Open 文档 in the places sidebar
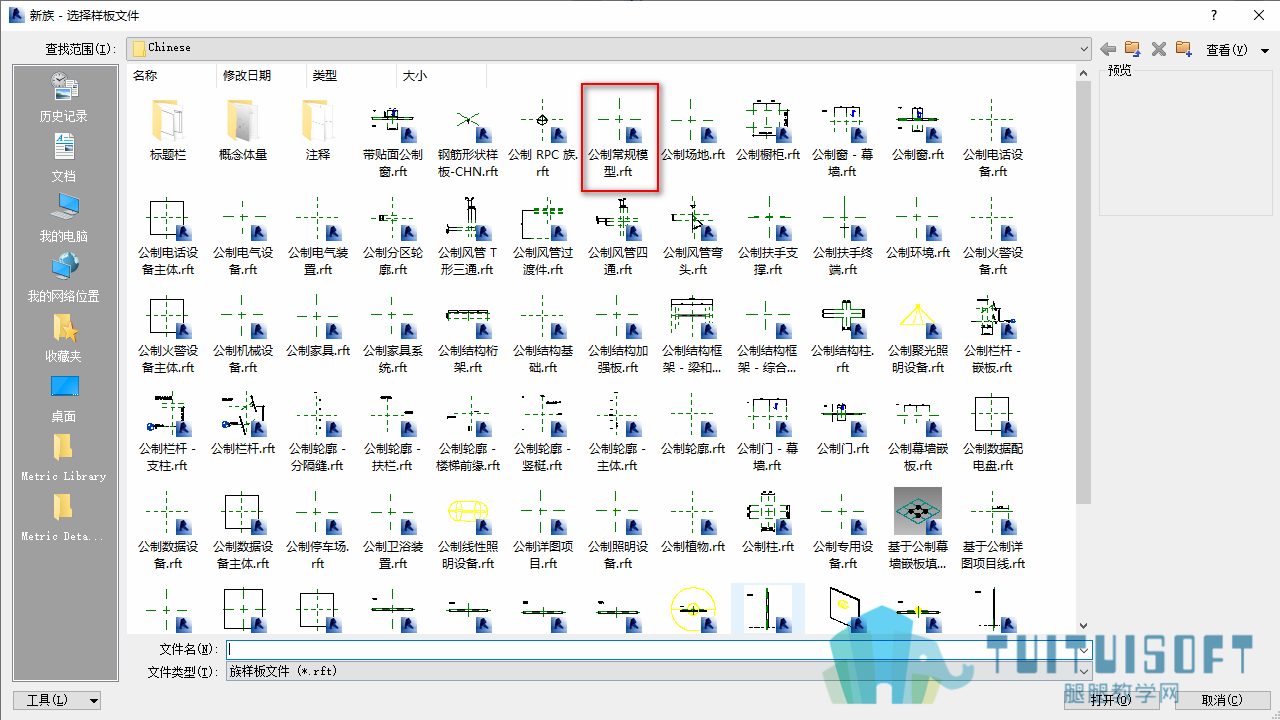Viewport: 1280px width, 720px height. (x=64, y=158)
